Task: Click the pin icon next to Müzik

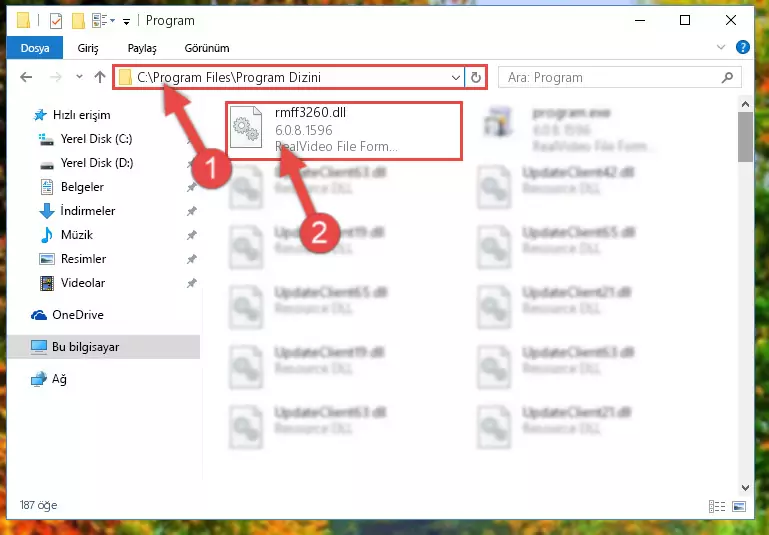Action: [191, 235]
